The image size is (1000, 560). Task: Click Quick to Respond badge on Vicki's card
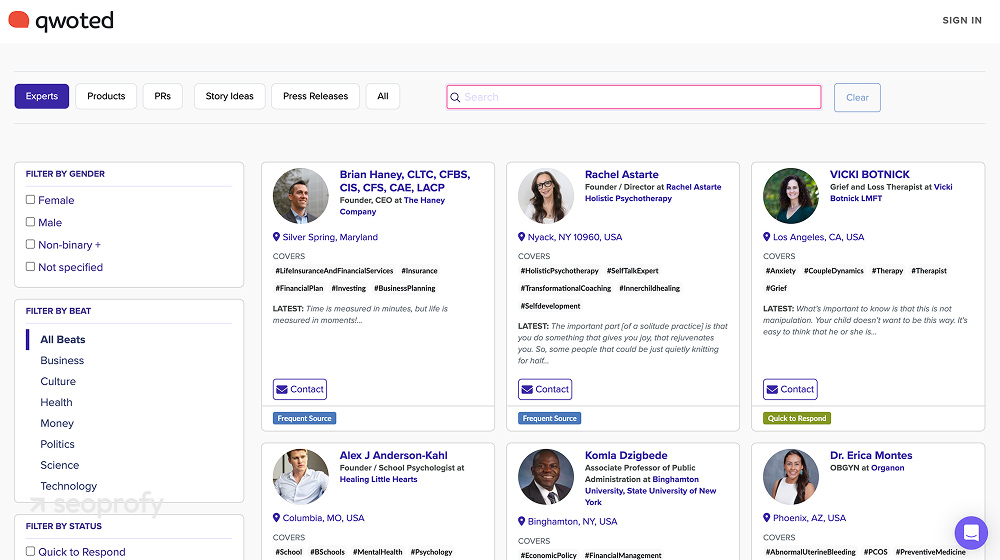pos(797,418)
